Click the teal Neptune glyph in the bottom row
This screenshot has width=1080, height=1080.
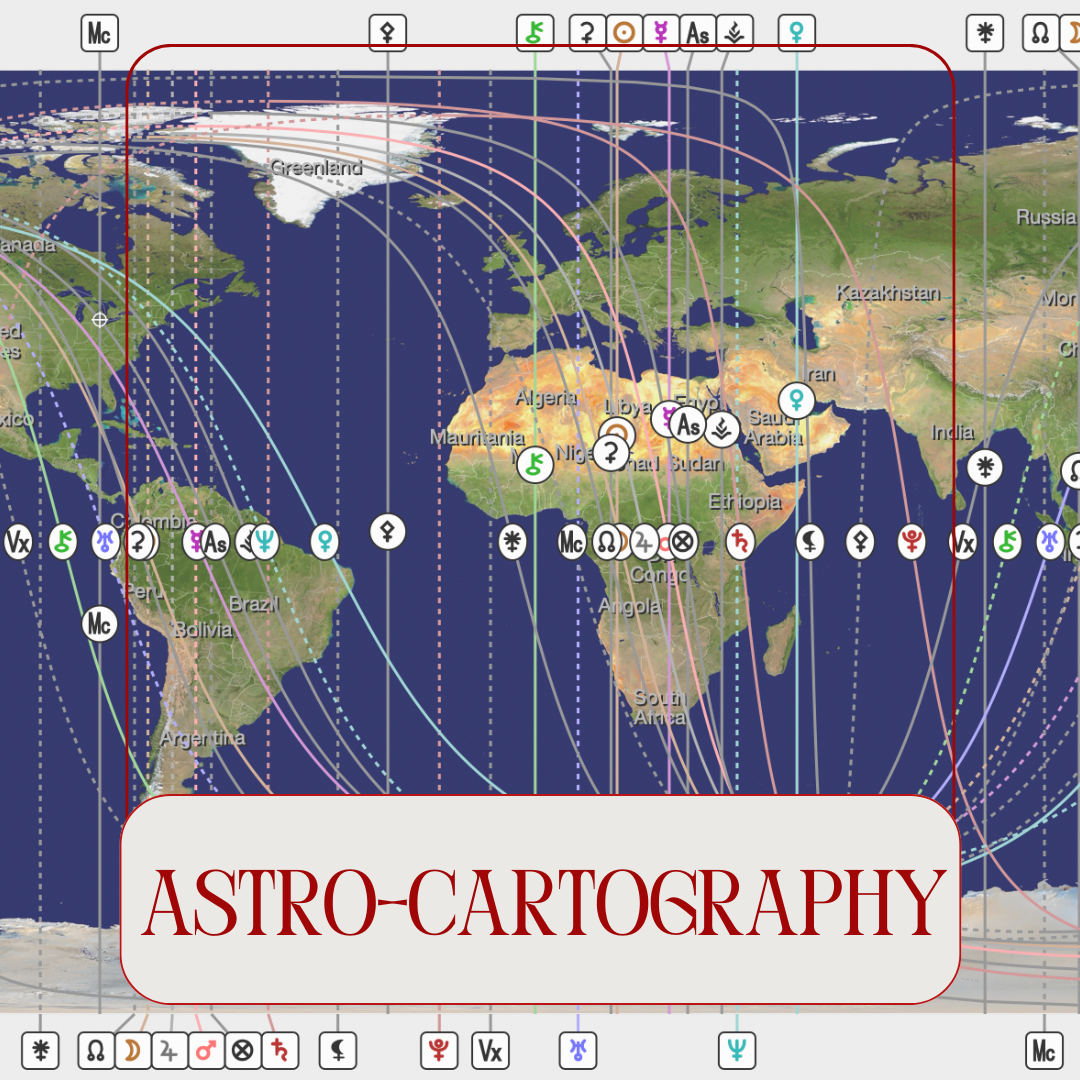point(735,1051)
